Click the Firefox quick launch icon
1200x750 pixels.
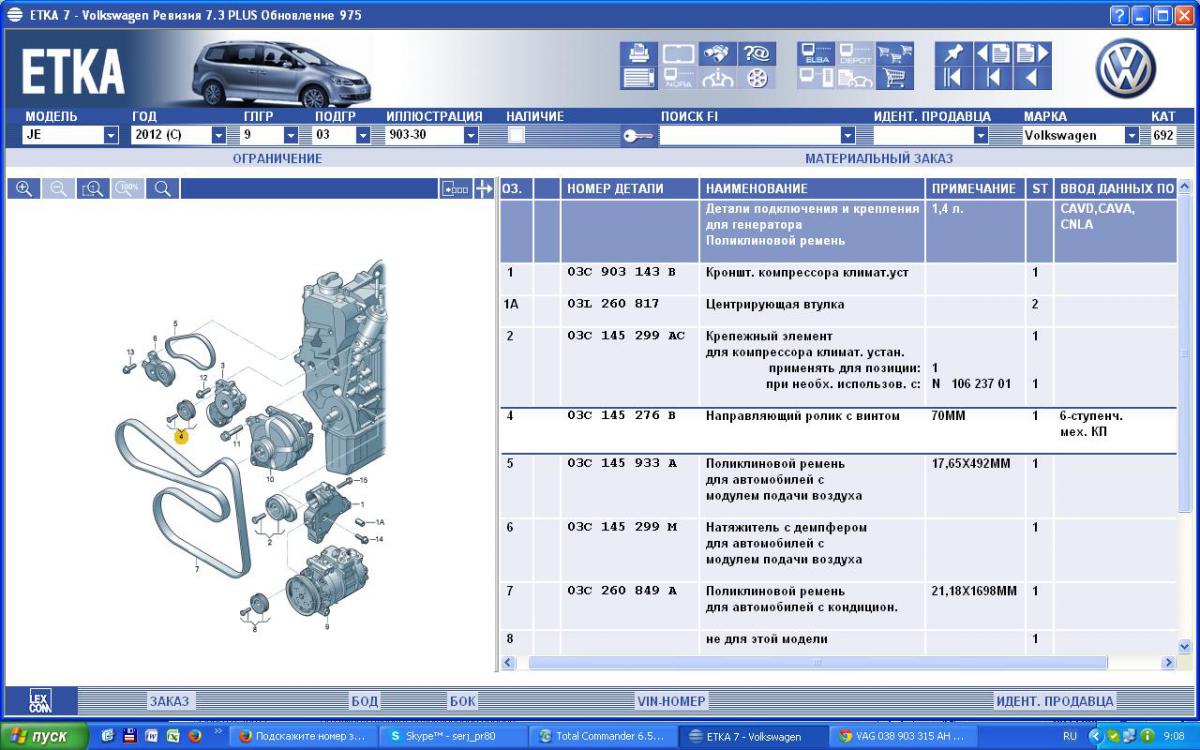[x=194, y=736]
